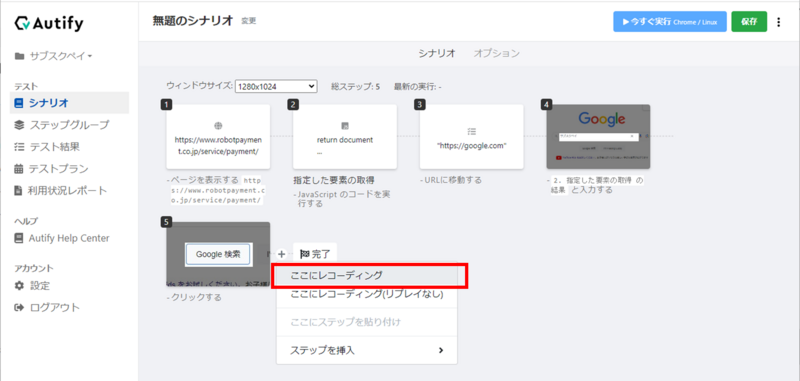Click the code icon in step 2
This screenshot has width=800, height=381.
(344, 126)
